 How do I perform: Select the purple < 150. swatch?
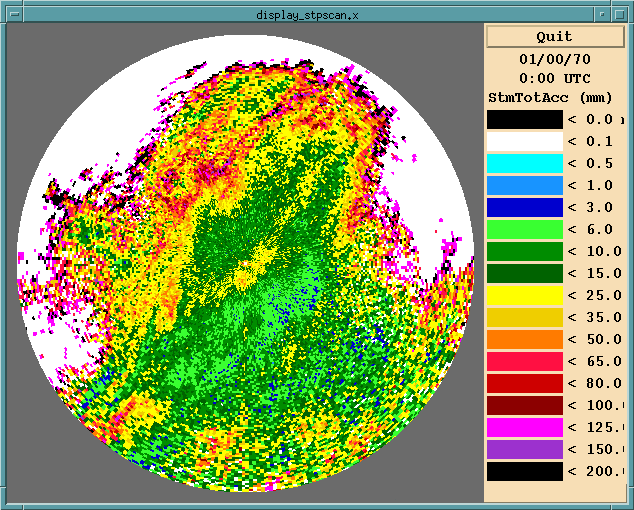(x=524, y=449)
